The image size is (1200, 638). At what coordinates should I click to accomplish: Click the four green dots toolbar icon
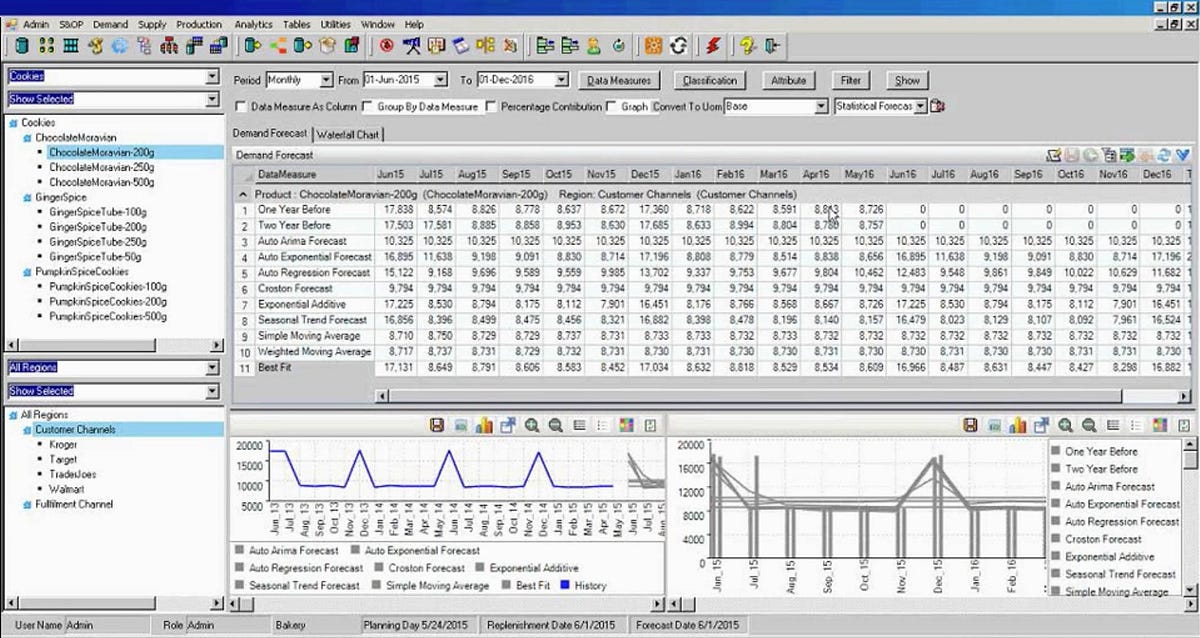[45, 46]
